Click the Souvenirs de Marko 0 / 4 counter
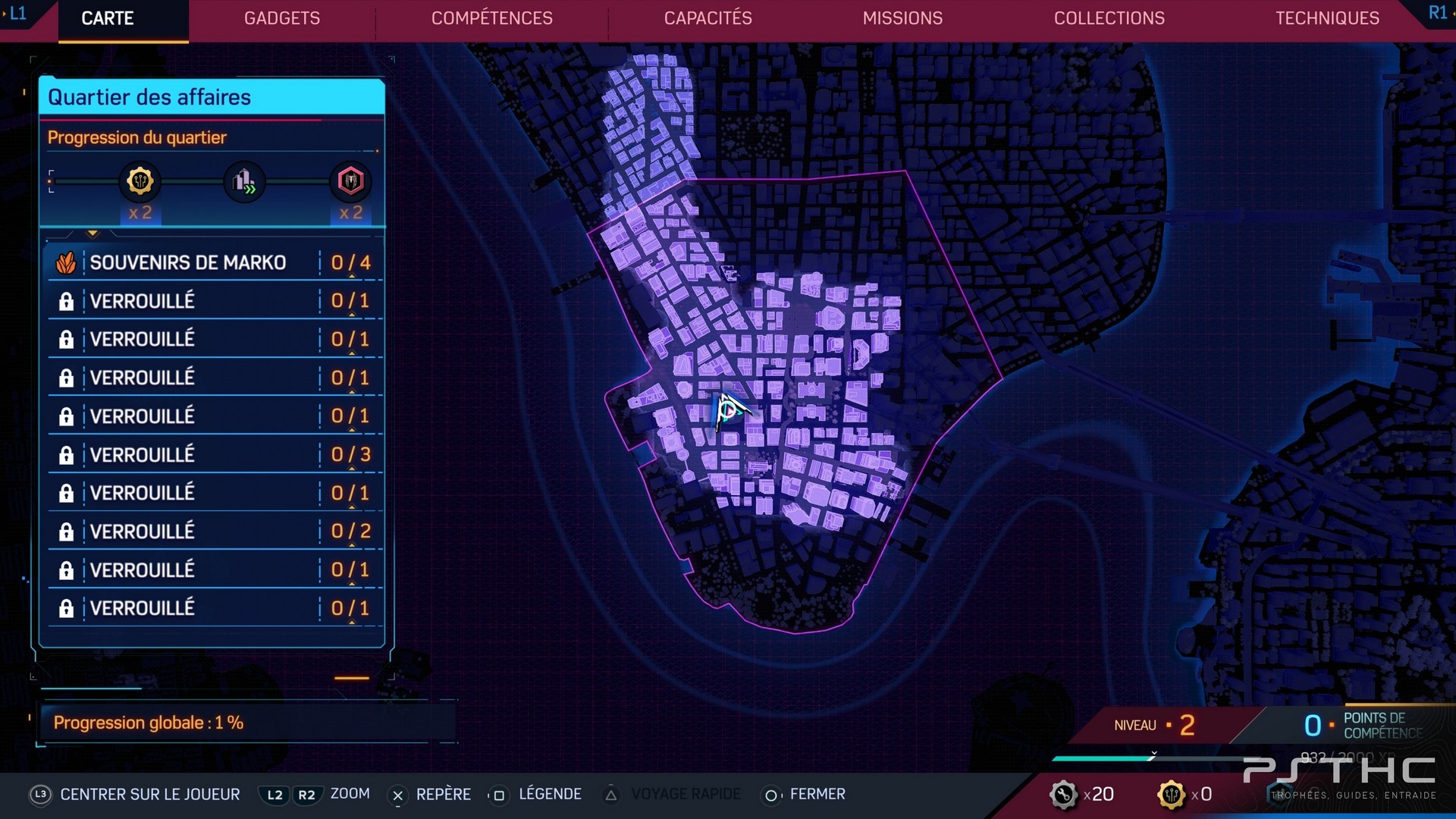Viewport: 1456px width, 819px height. point(350,263)
